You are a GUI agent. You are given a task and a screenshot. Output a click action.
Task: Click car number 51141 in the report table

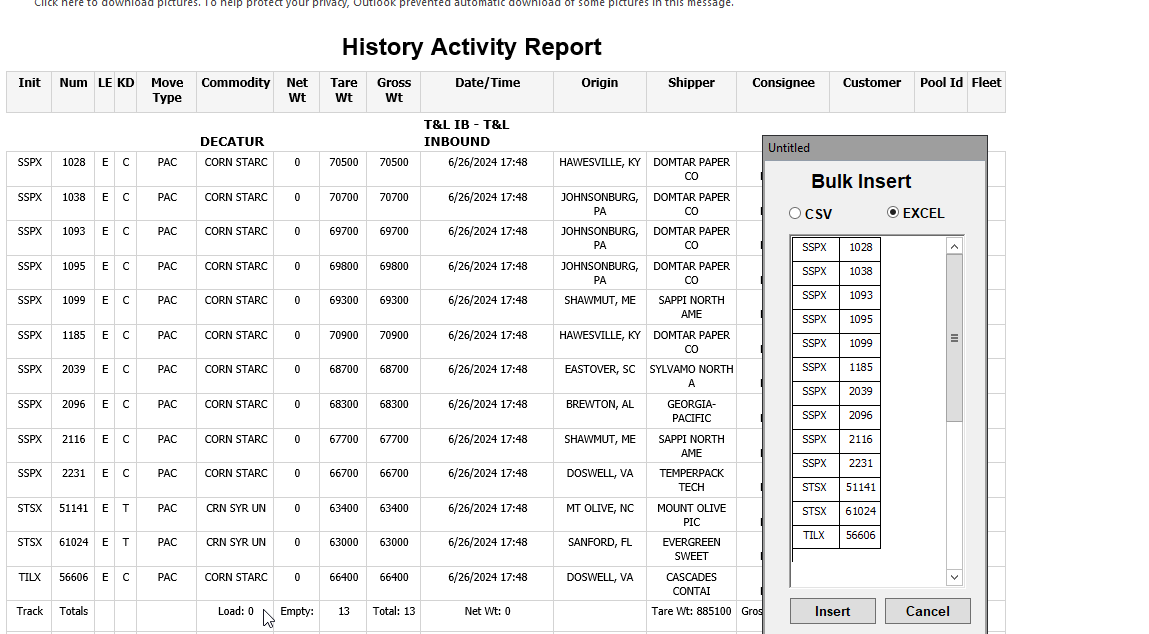tap(73, 509)
